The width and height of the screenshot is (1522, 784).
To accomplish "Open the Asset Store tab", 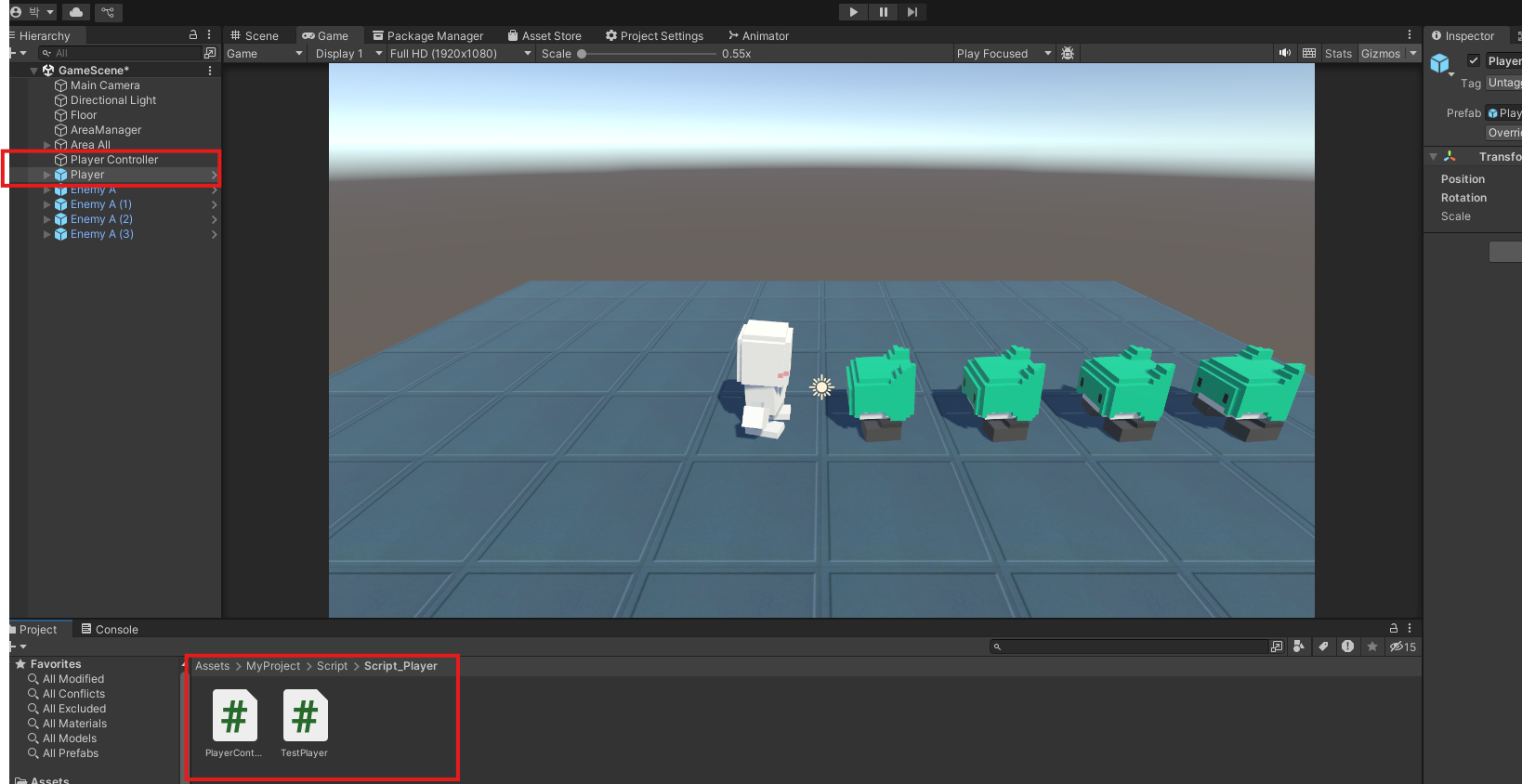I will [x=545, y=35].
